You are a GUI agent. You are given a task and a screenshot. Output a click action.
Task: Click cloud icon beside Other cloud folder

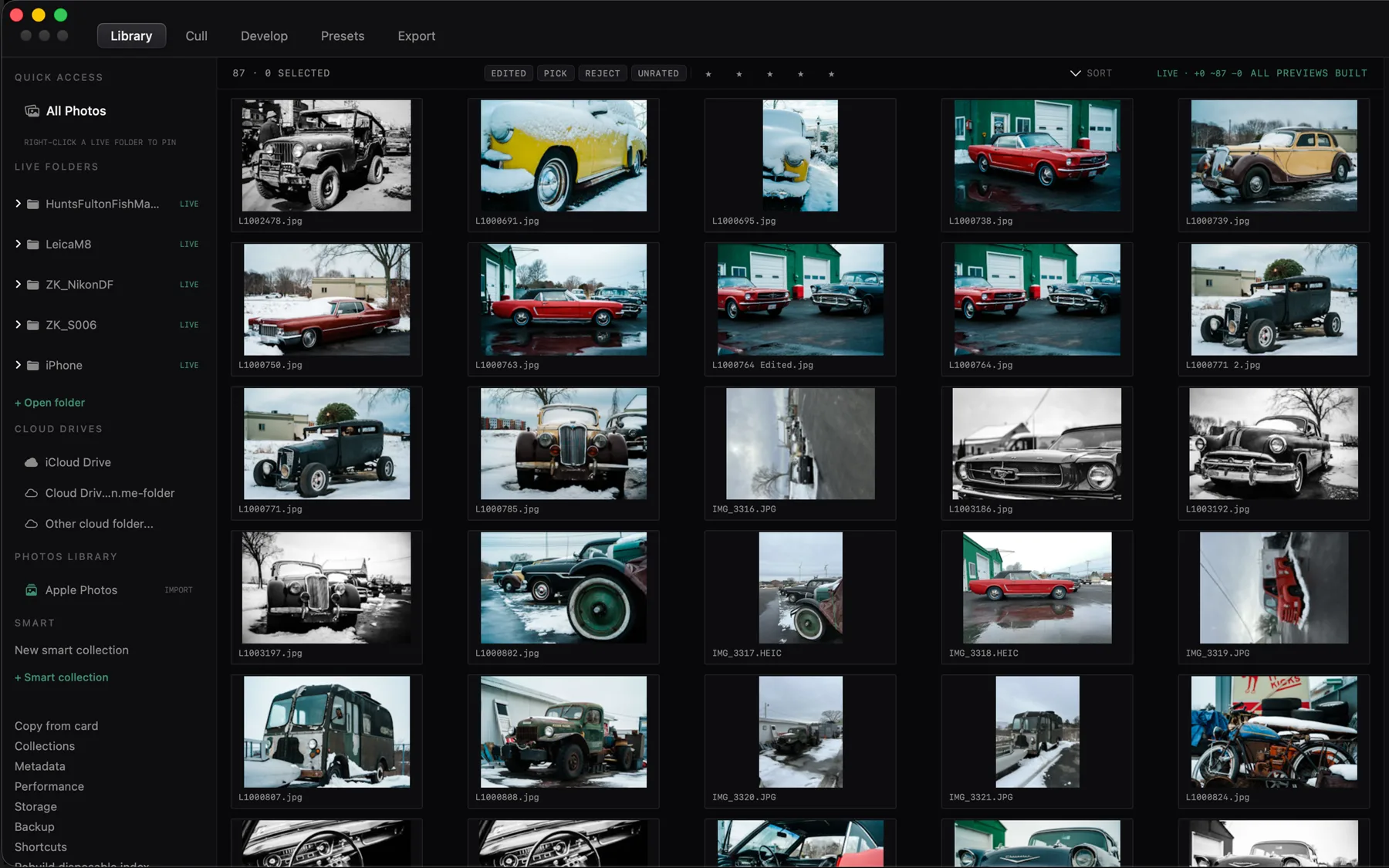32,524
